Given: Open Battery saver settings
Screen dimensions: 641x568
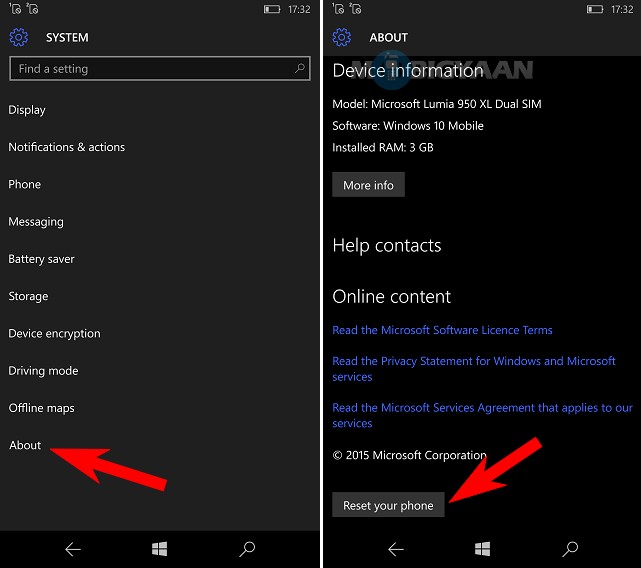Looking at the screenshot, I should pyautogui.click(x=41, y=259).
